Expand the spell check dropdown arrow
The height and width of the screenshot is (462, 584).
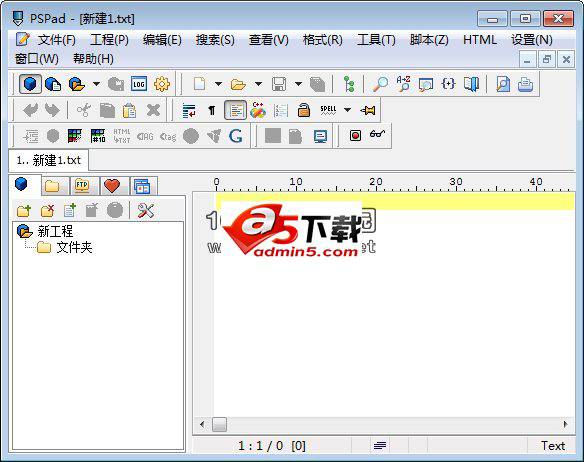click(347, 110)
